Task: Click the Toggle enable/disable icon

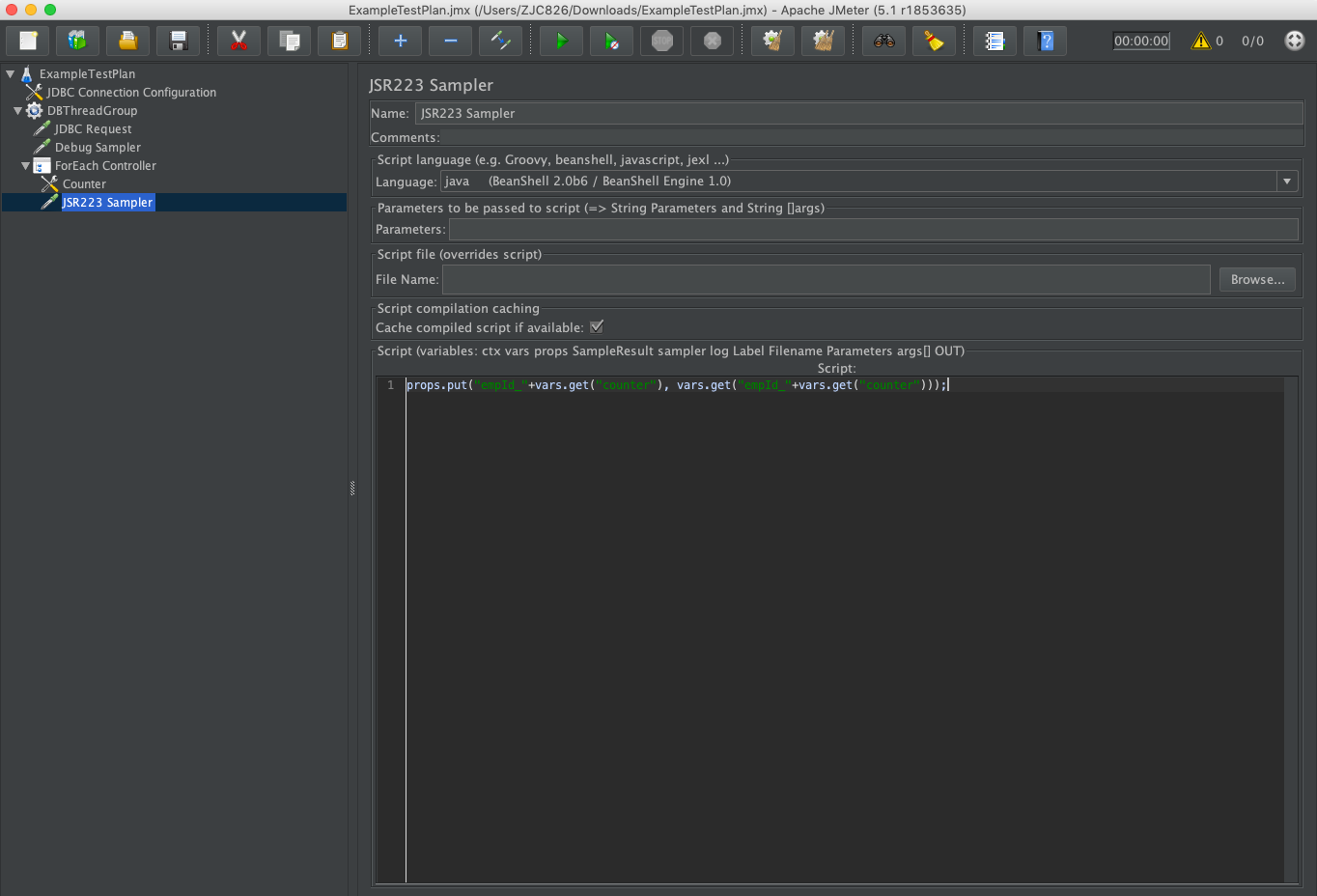Action: tap(501, 41)
